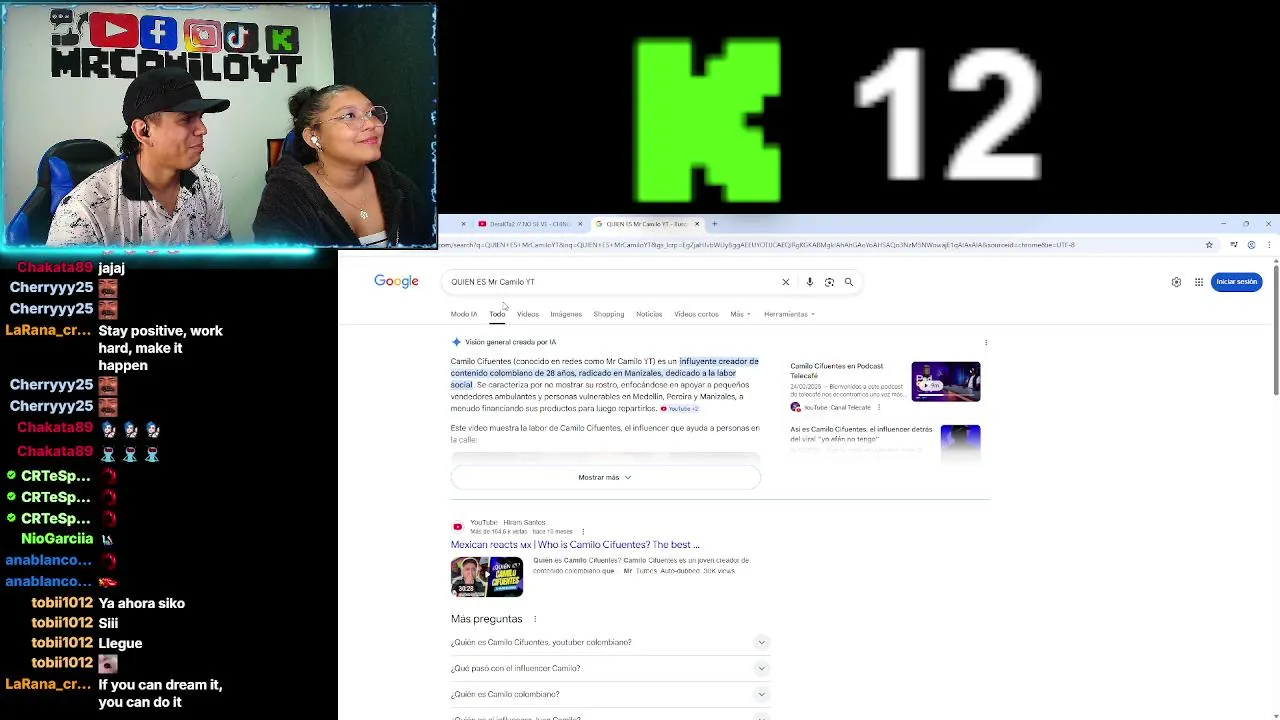Image resolution: width=1280 pixels, height=720 pixels.
Task: Click the TikTok icon in the webcam overlay
Action: pyautogui.click(x=240, y=38)
